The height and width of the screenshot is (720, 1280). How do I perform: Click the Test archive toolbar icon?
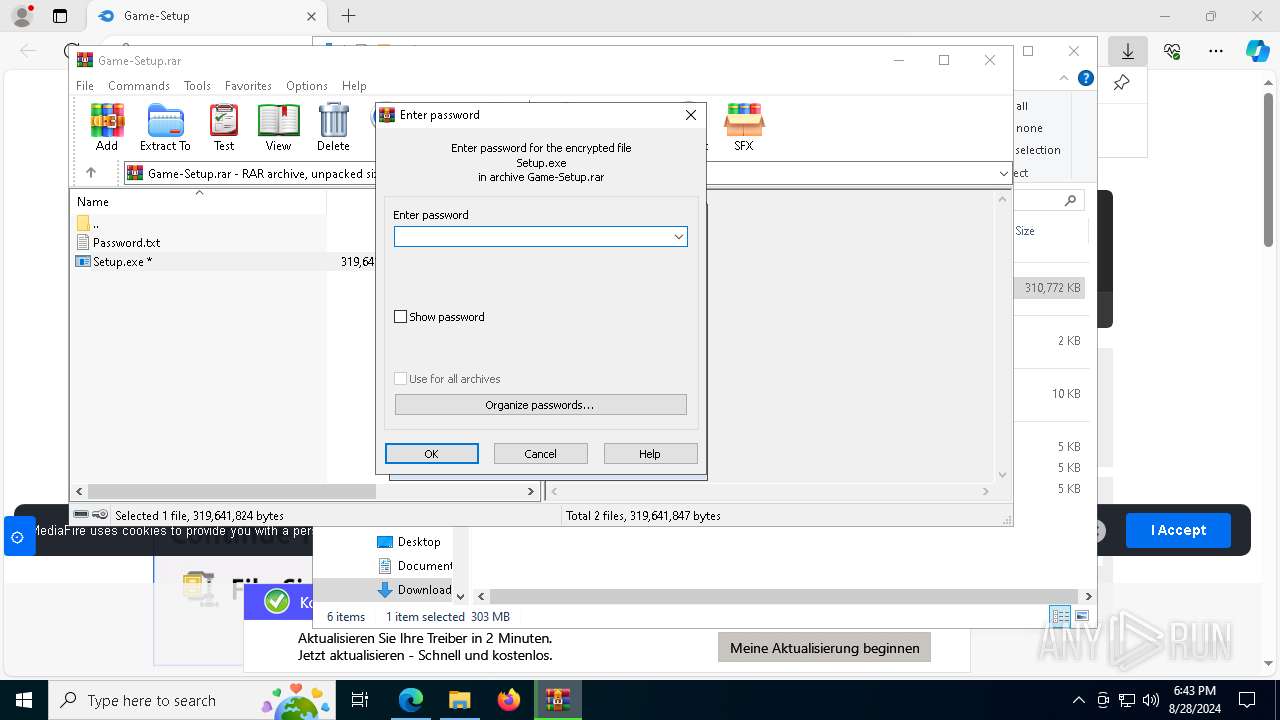coord(224,127)
